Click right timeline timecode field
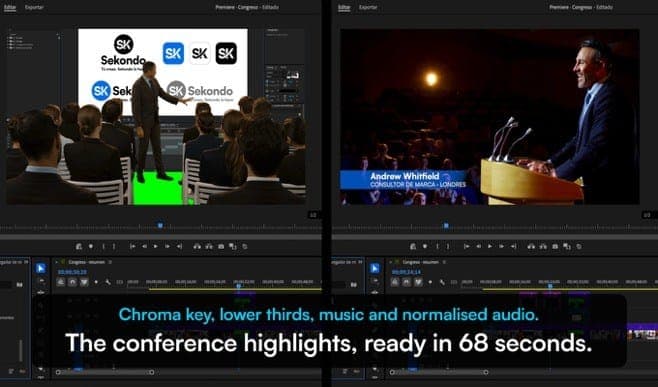Viewport: 658px width, 387px height. [x=406, y=272]
